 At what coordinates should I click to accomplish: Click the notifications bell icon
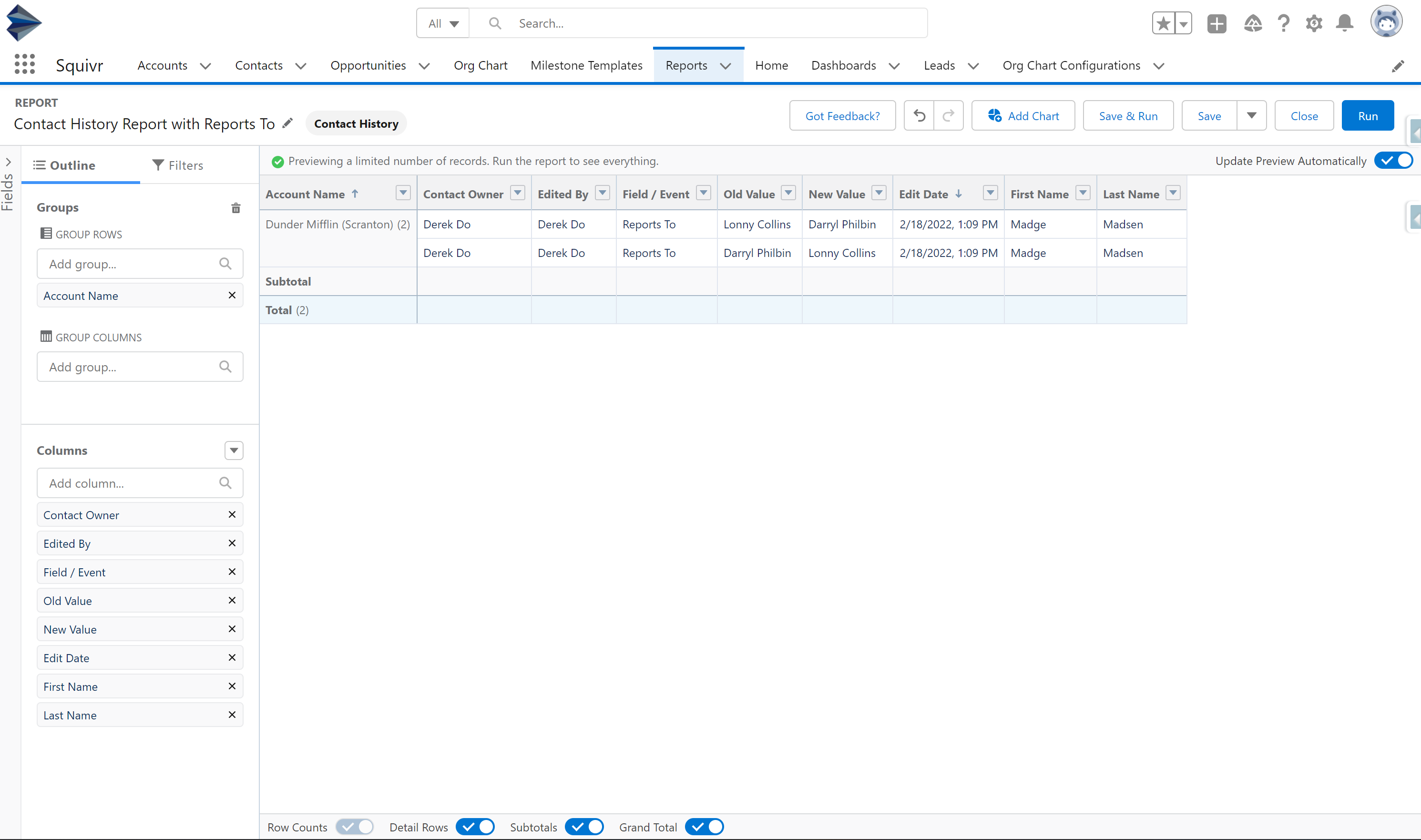pos(1344,24)
